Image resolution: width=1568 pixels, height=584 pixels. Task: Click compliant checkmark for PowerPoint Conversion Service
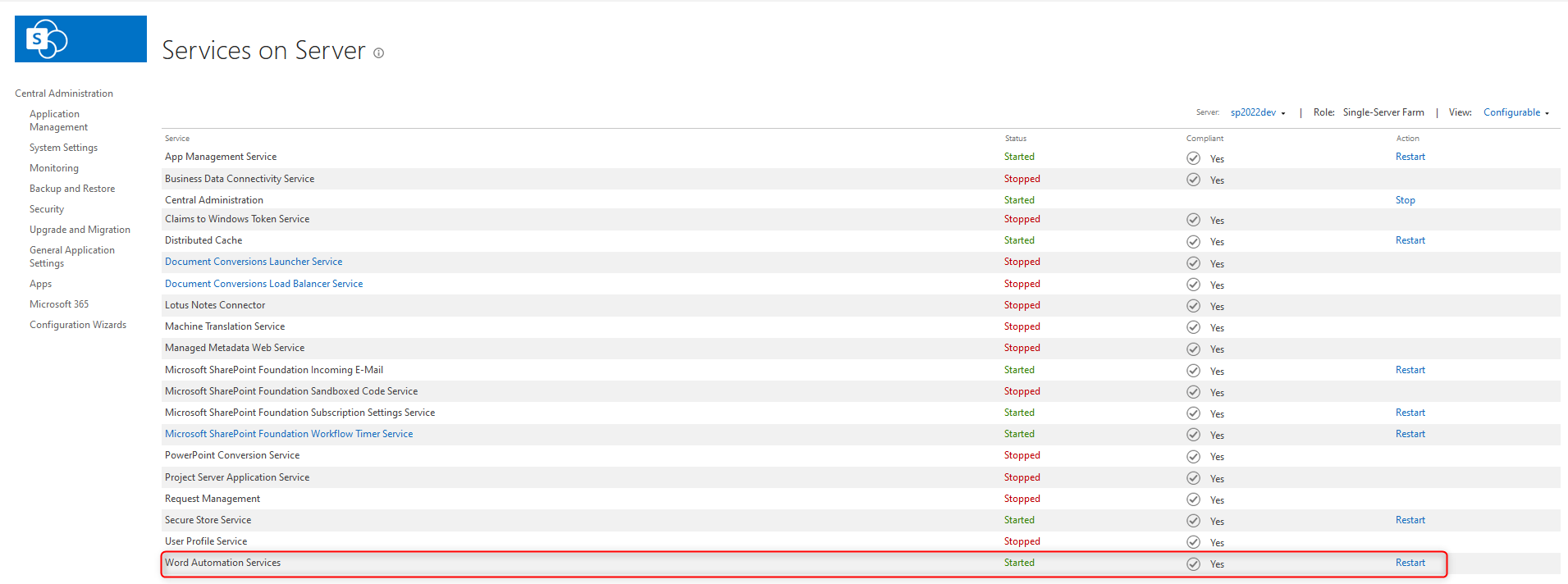[1193, 456]
